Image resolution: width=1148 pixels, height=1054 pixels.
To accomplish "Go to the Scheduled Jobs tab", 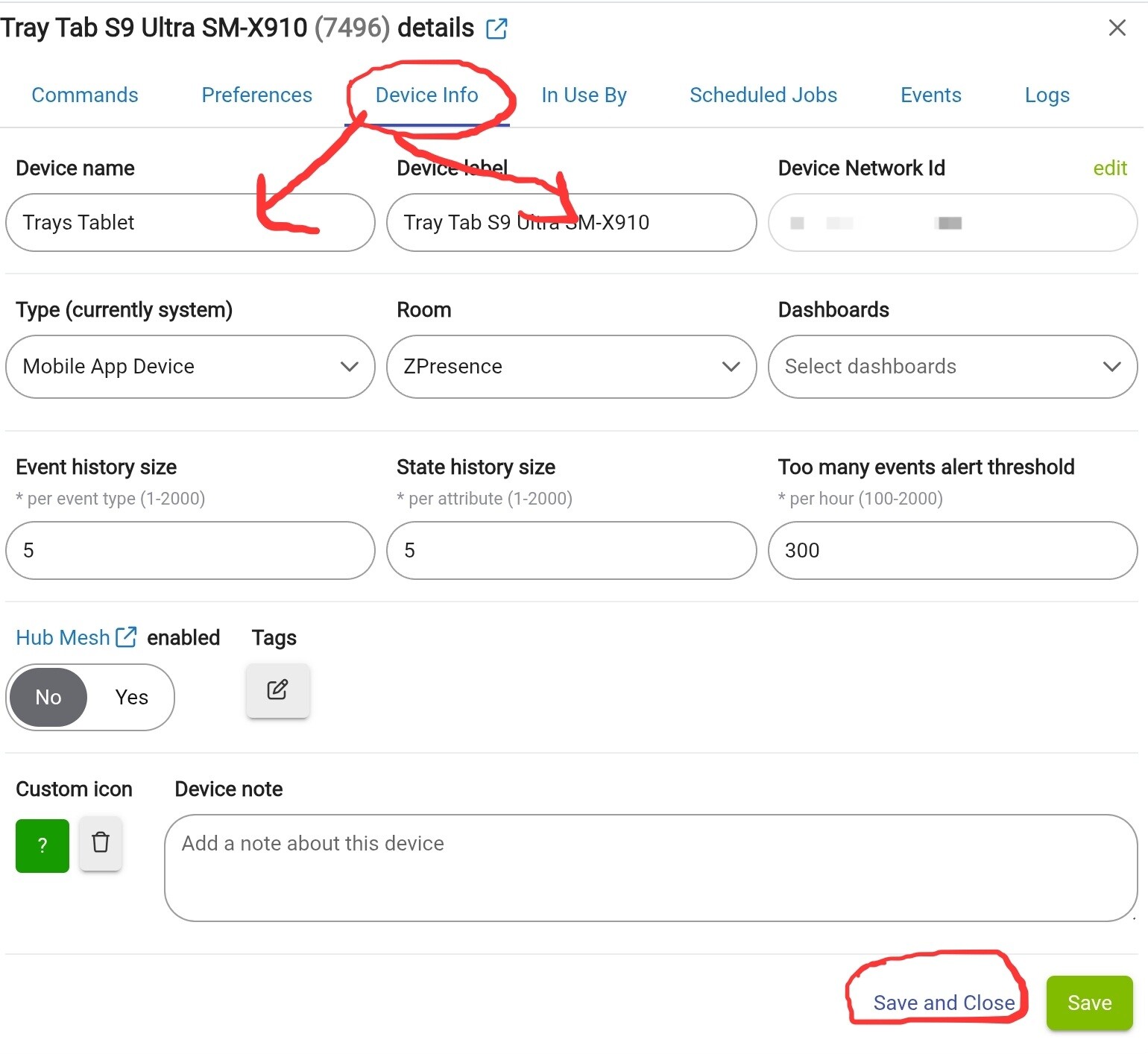I will click(763, 95).
